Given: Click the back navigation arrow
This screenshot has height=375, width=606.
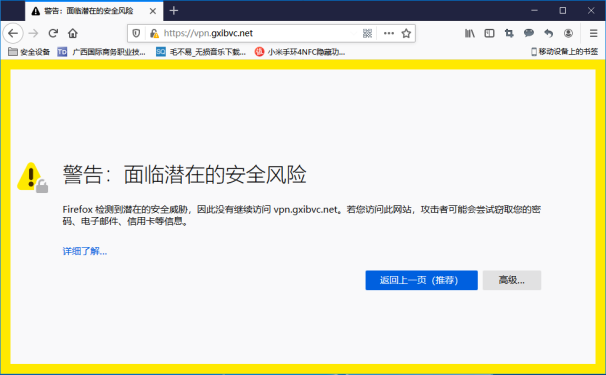Looking at the screenshot, I should coord(13,34).
